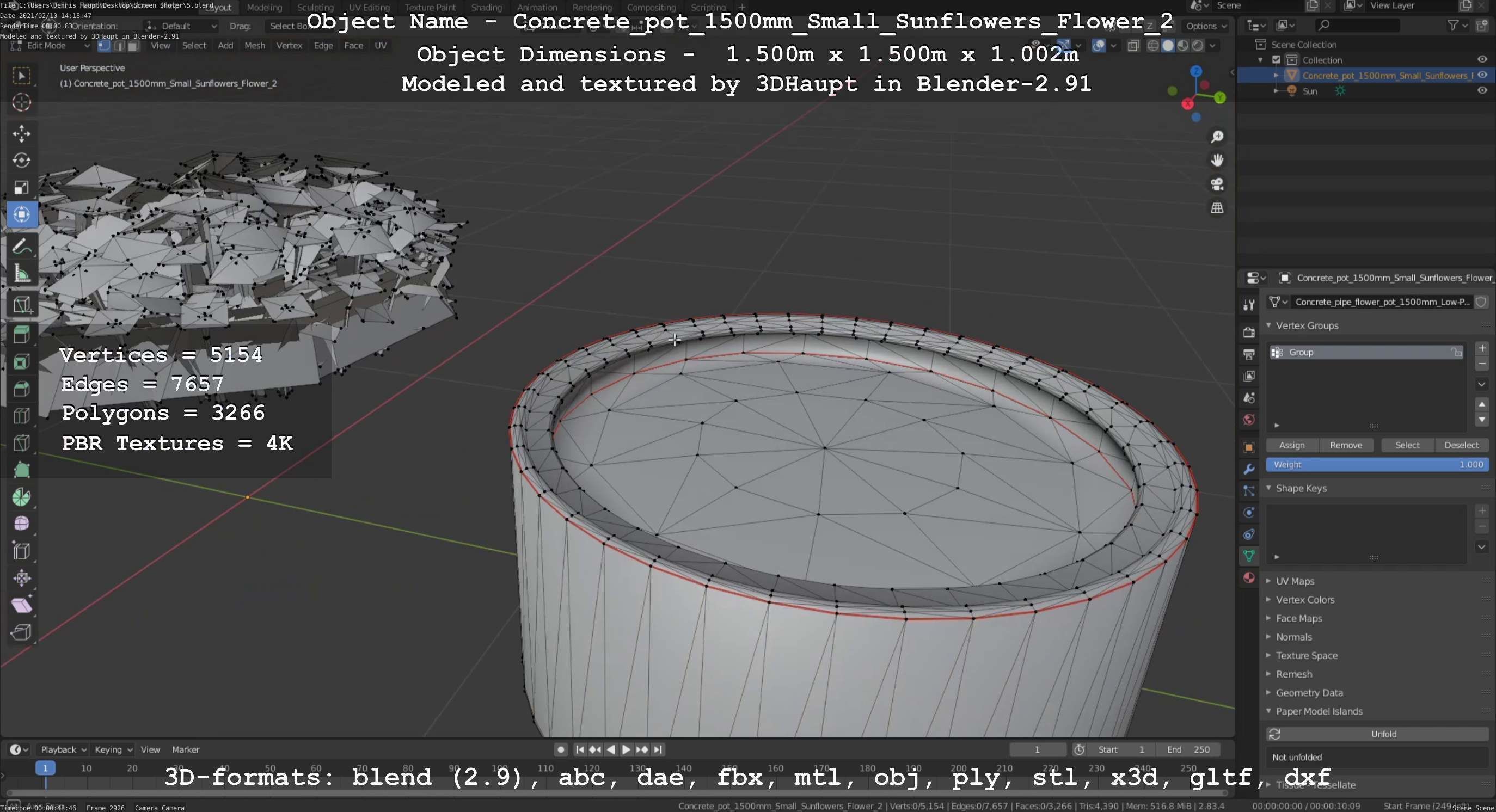The width and height of the screenshot is (1496, 812).
Task: Select the 3D Cursor tool
Action: (x=21, y=102)
